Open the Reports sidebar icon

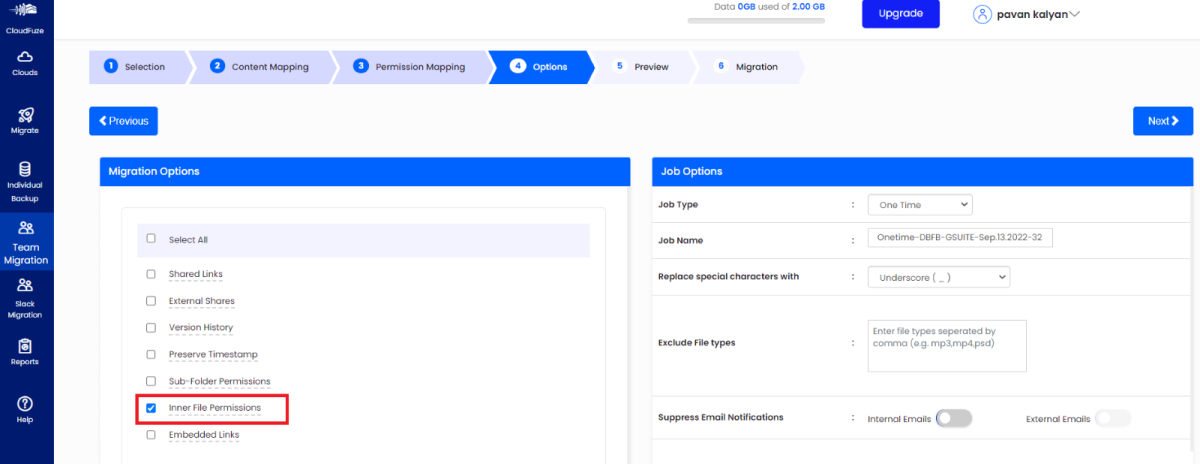pos(26,346)
